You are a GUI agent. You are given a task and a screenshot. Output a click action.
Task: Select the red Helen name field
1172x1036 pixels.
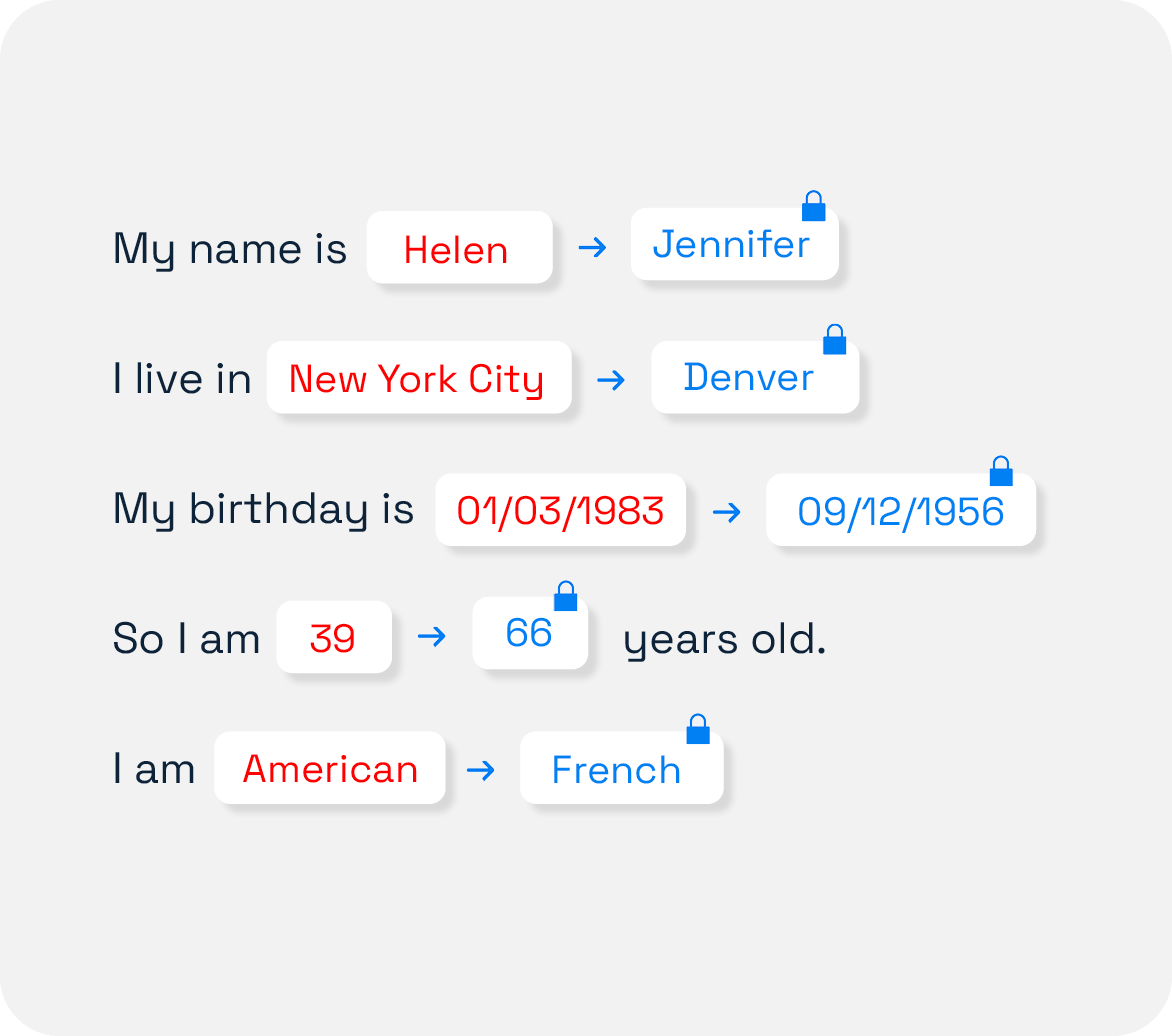point(460,247)
